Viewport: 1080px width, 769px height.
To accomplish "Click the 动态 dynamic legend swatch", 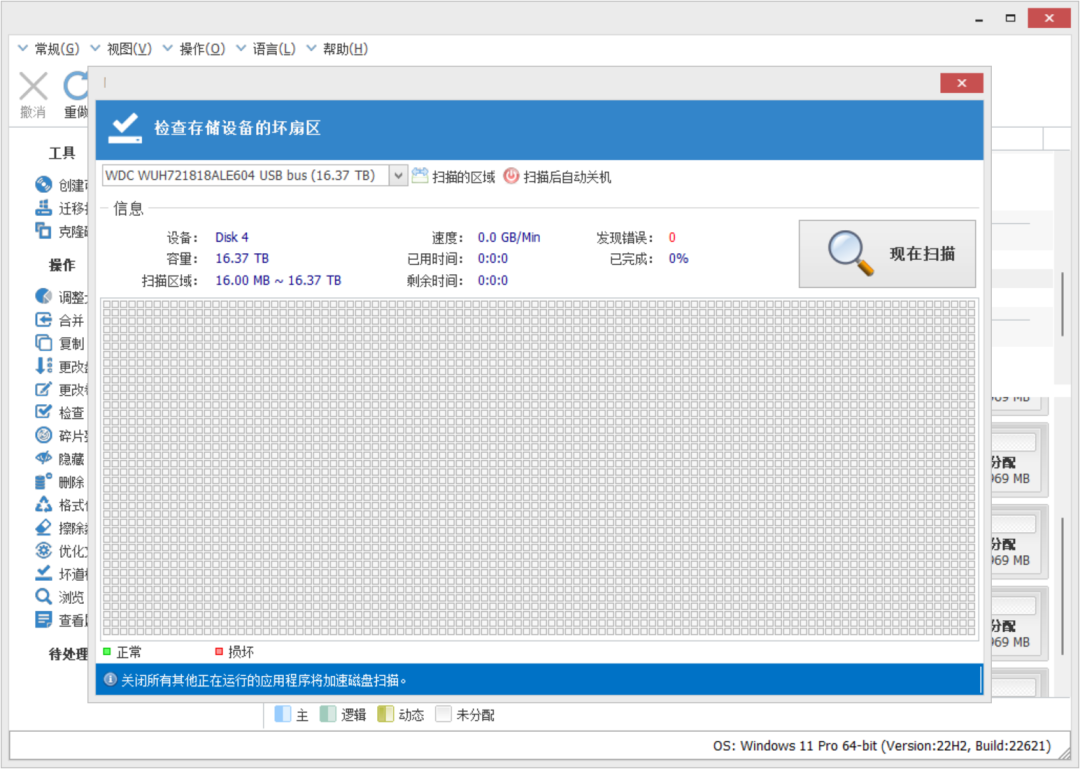I will coord(386,714).
